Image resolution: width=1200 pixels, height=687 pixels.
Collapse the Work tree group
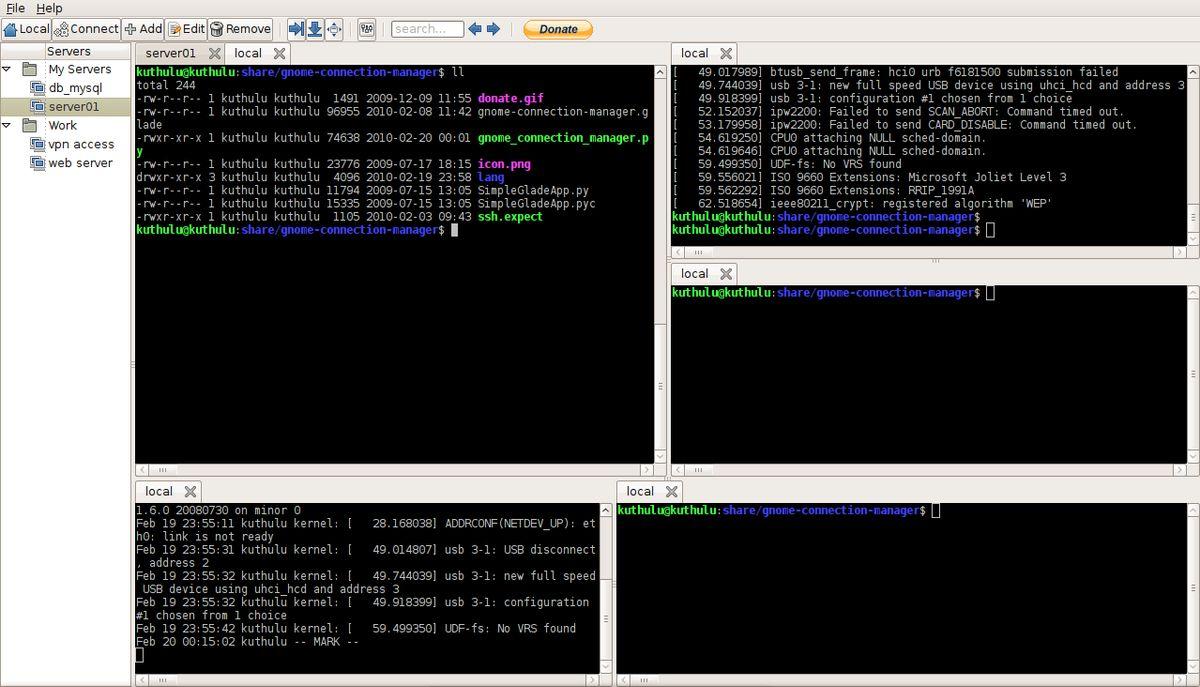pos(7,125)
